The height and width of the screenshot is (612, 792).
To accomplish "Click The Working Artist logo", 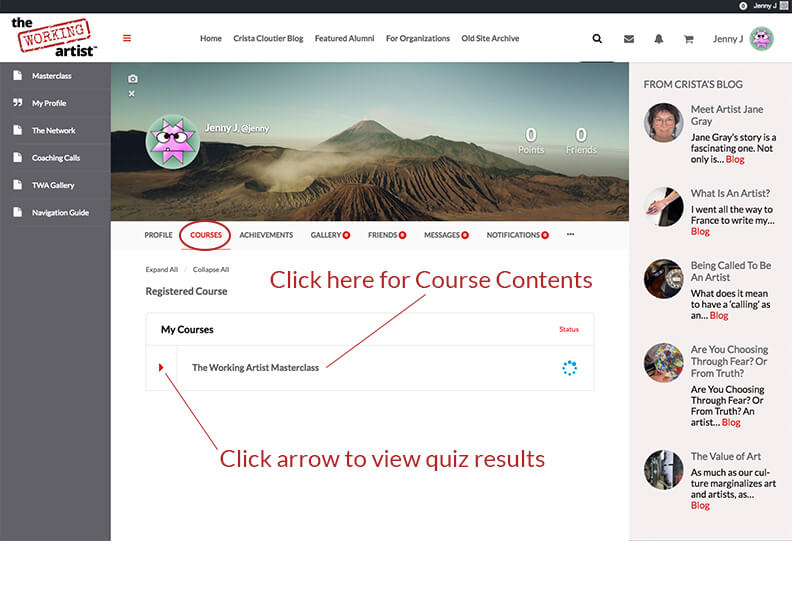I will [x=54, y=37].
